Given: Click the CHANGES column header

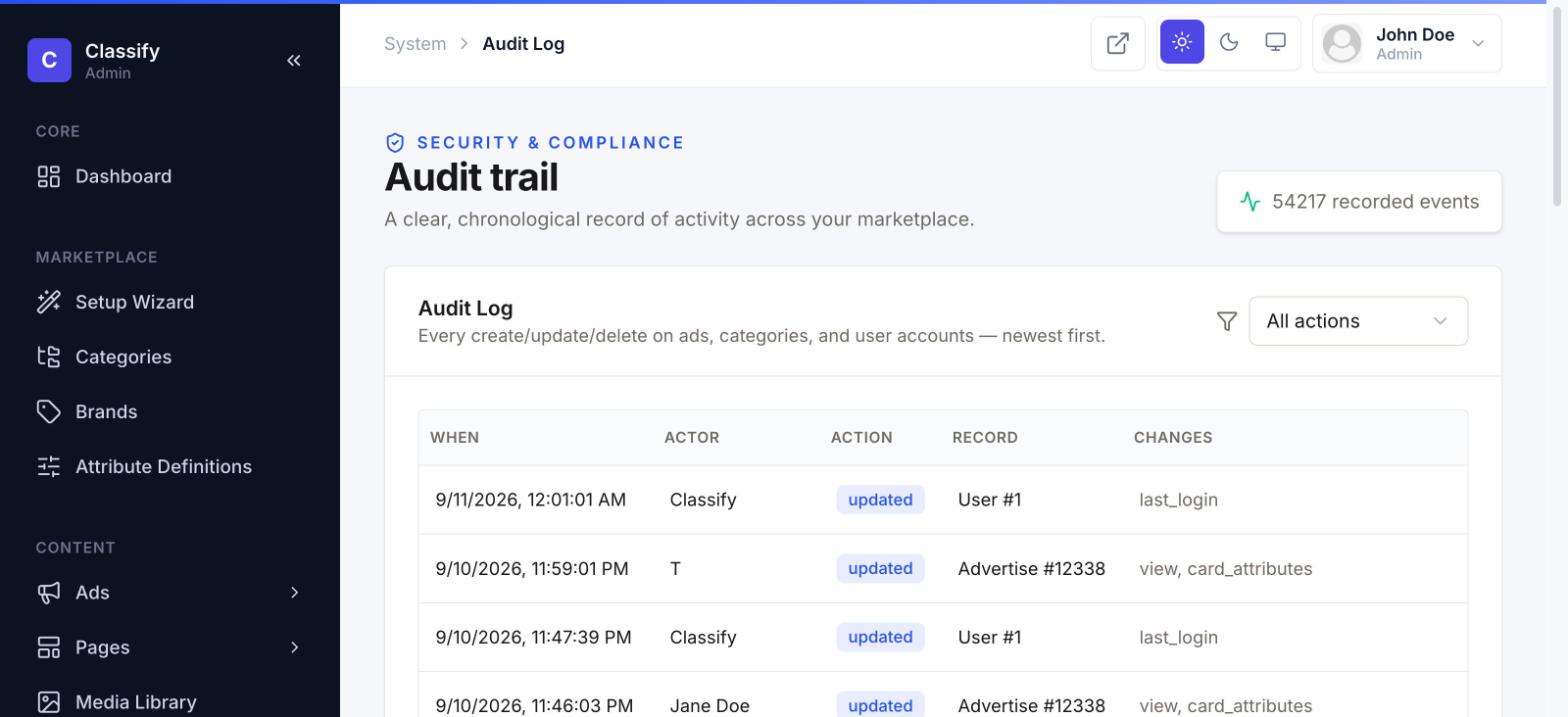Looking at the screenshot, I should 1173,438.
